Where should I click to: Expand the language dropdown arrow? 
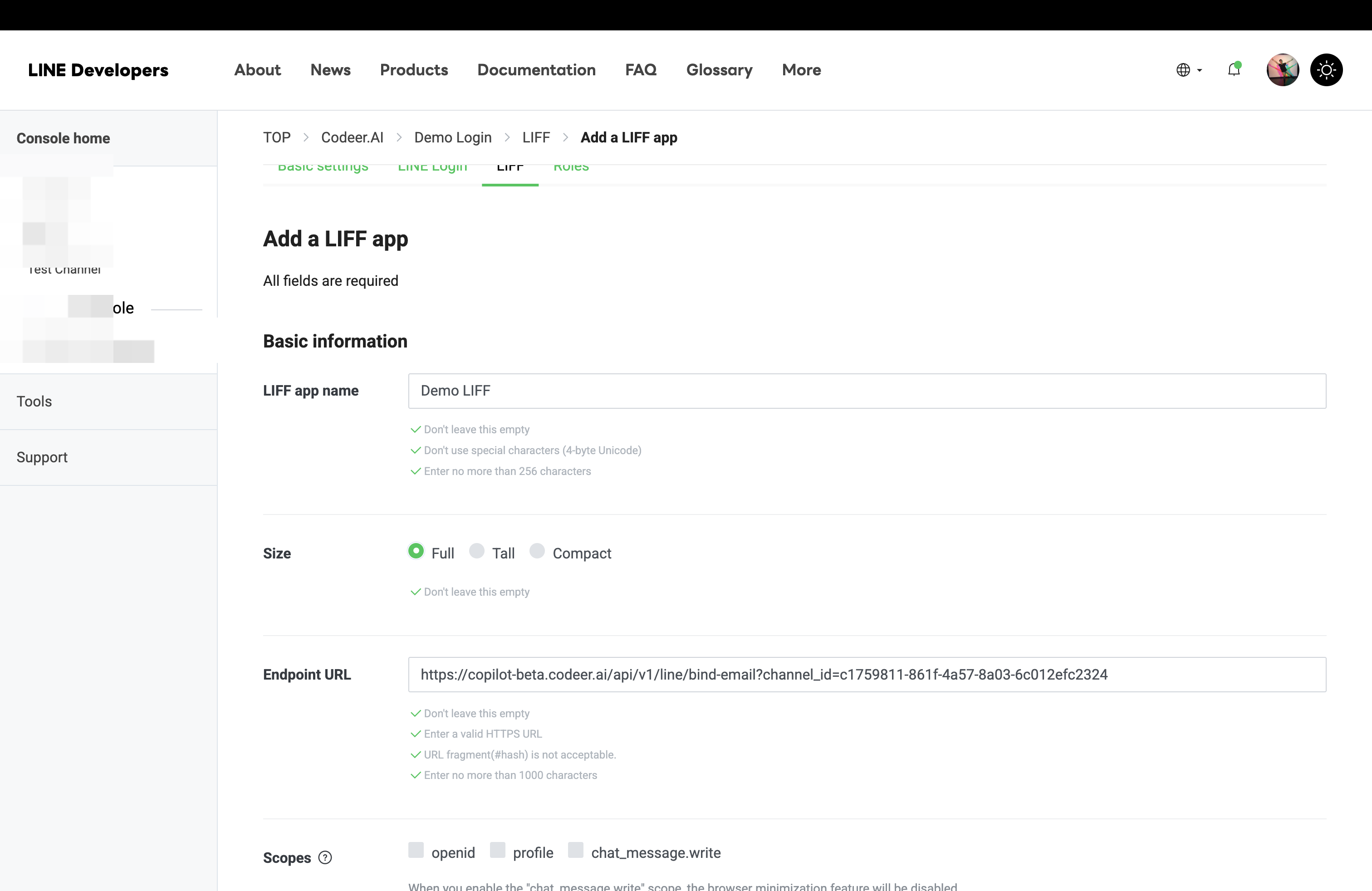pos(1200,71)
